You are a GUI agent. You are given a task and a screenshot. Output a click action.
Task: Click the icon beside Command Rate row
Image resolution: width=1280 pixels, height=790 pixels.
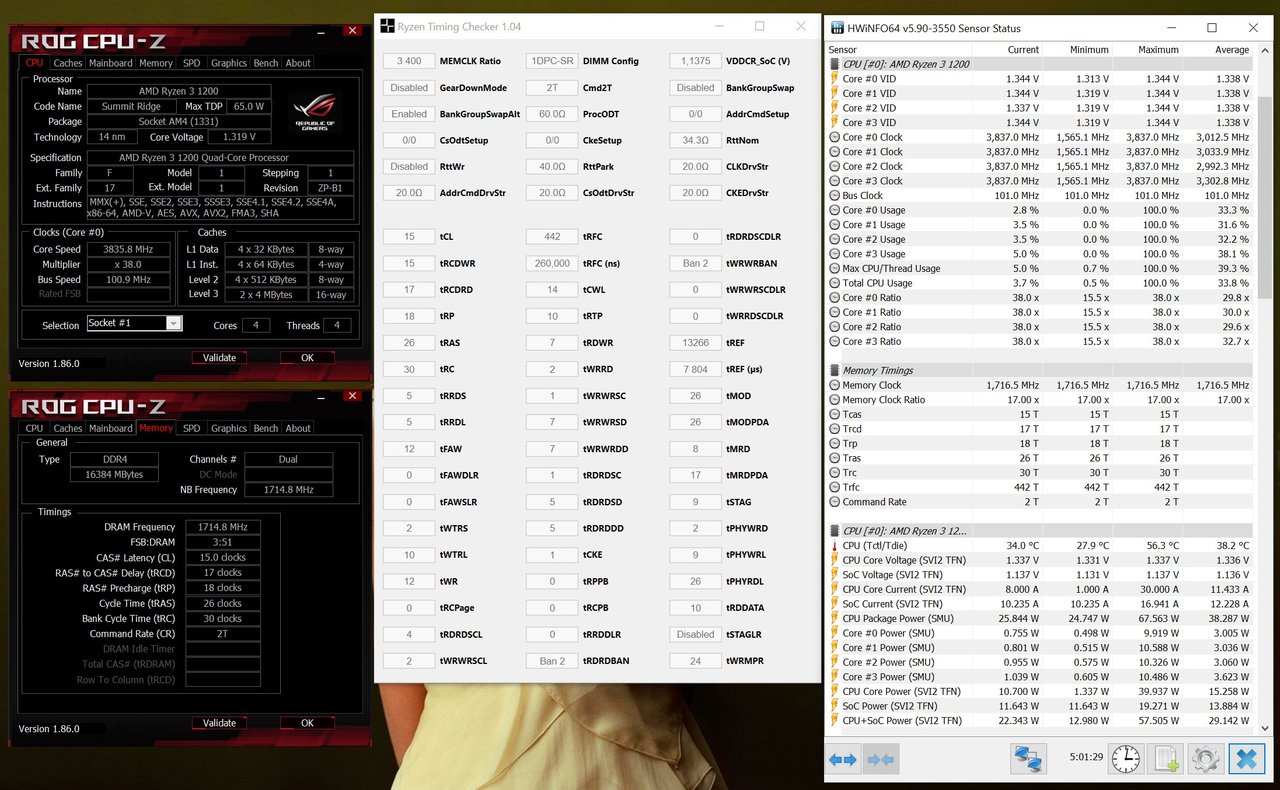(834, 502)
